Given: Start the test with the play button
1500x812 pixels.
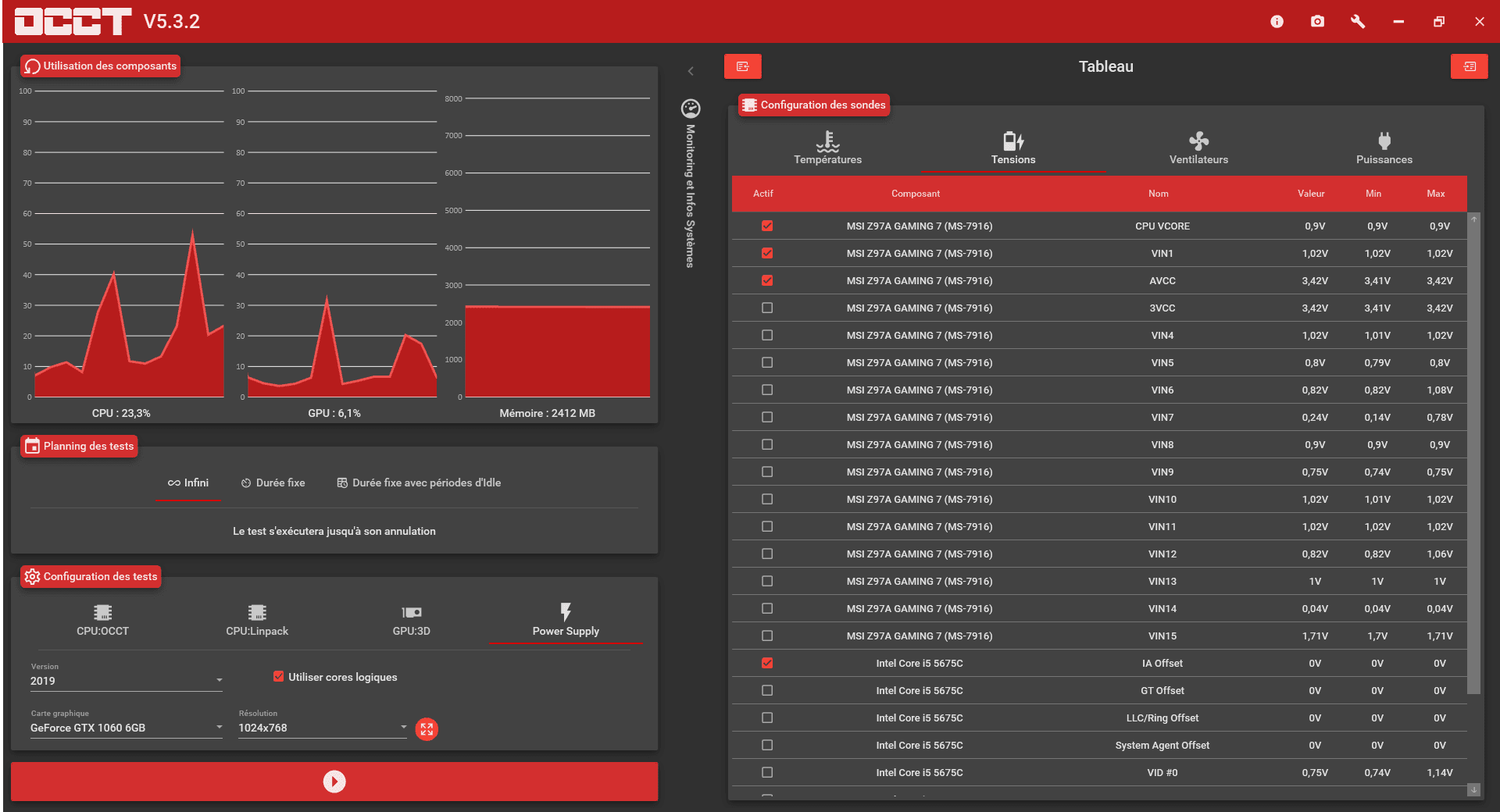Looking at the screenshot, I should 334,782.
